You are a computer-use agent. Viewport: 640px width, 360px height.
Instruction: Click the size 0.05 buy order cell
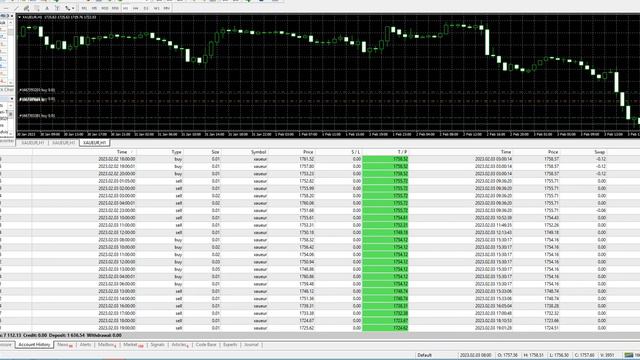(216, 269)
